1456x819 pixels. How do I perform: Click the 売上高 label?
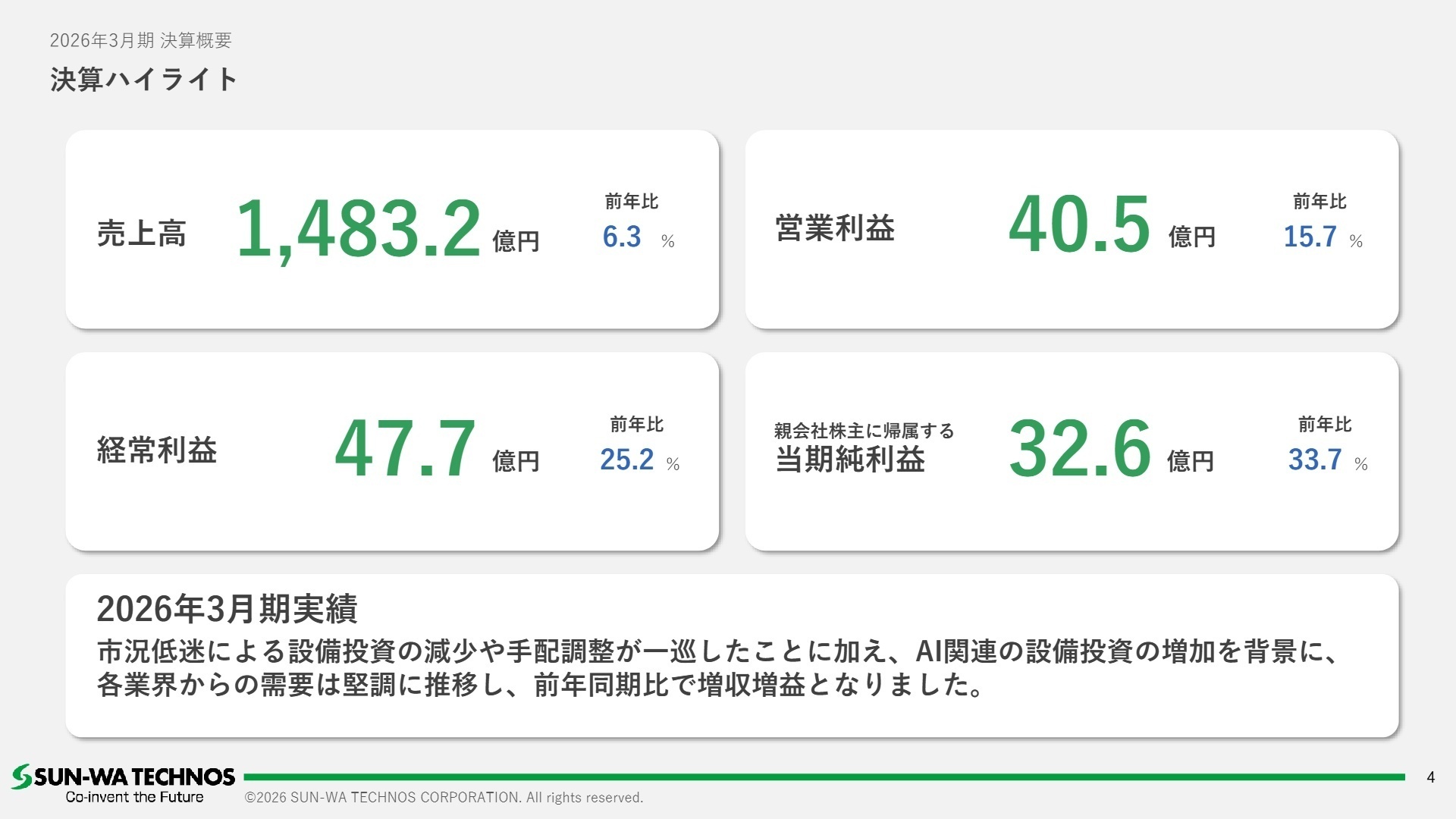click(142, 233)
